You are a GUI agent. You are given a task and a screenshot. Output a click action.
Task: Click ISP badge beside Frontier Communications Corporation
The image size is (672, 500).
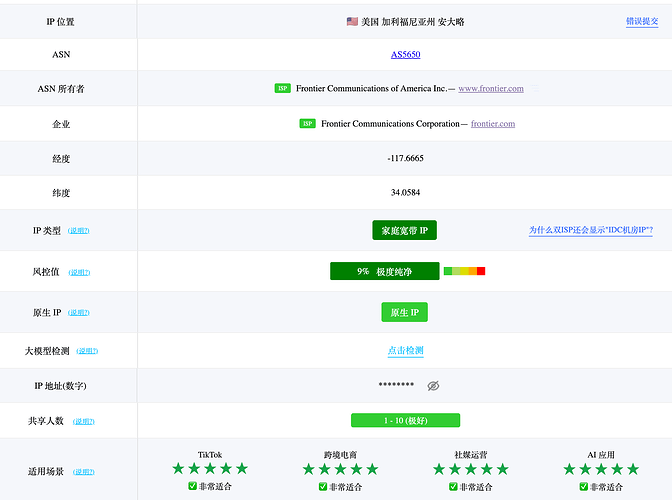pos(307,123)
